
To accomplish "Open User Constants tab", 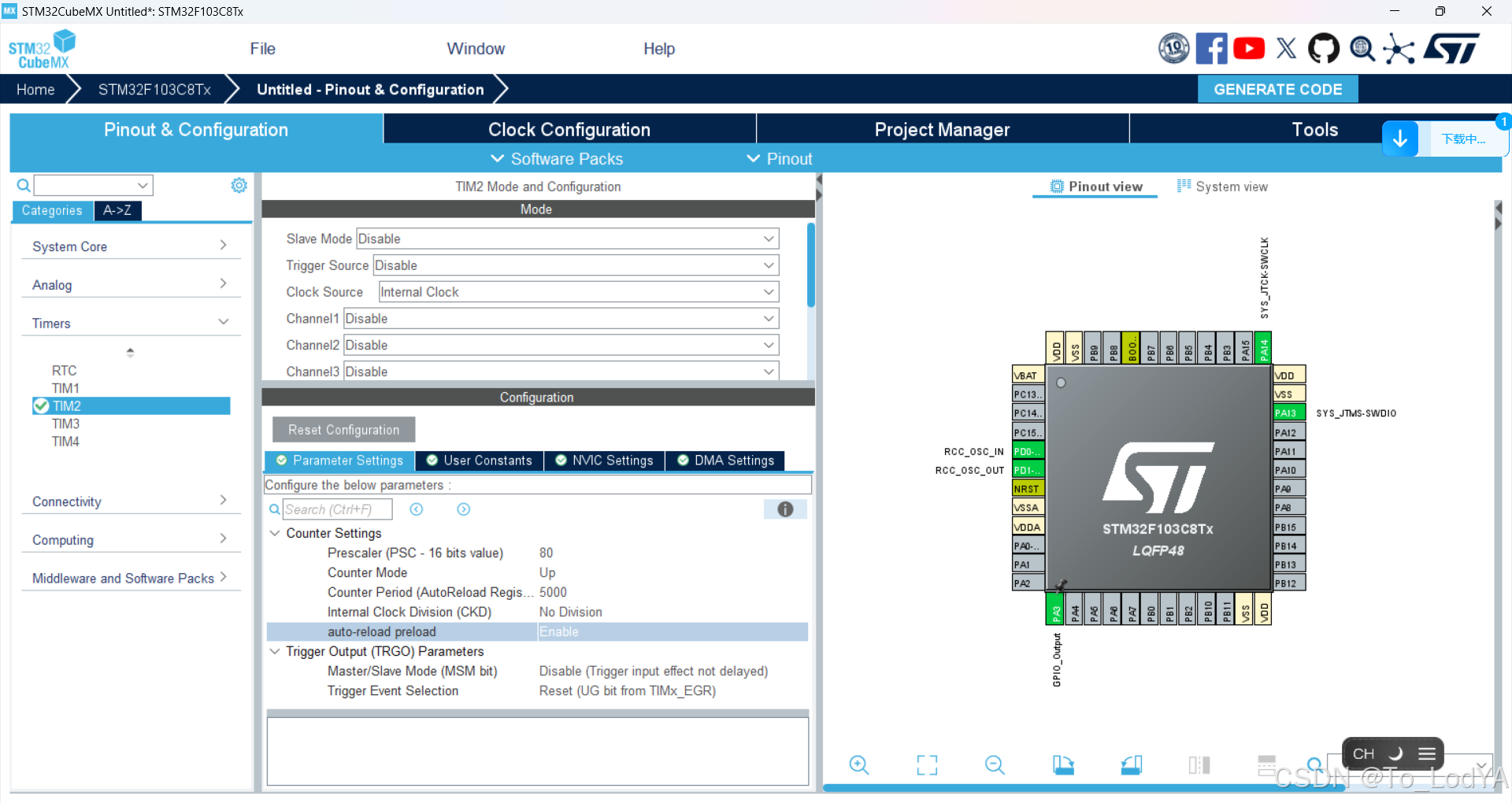I will (x=480, y=461).
